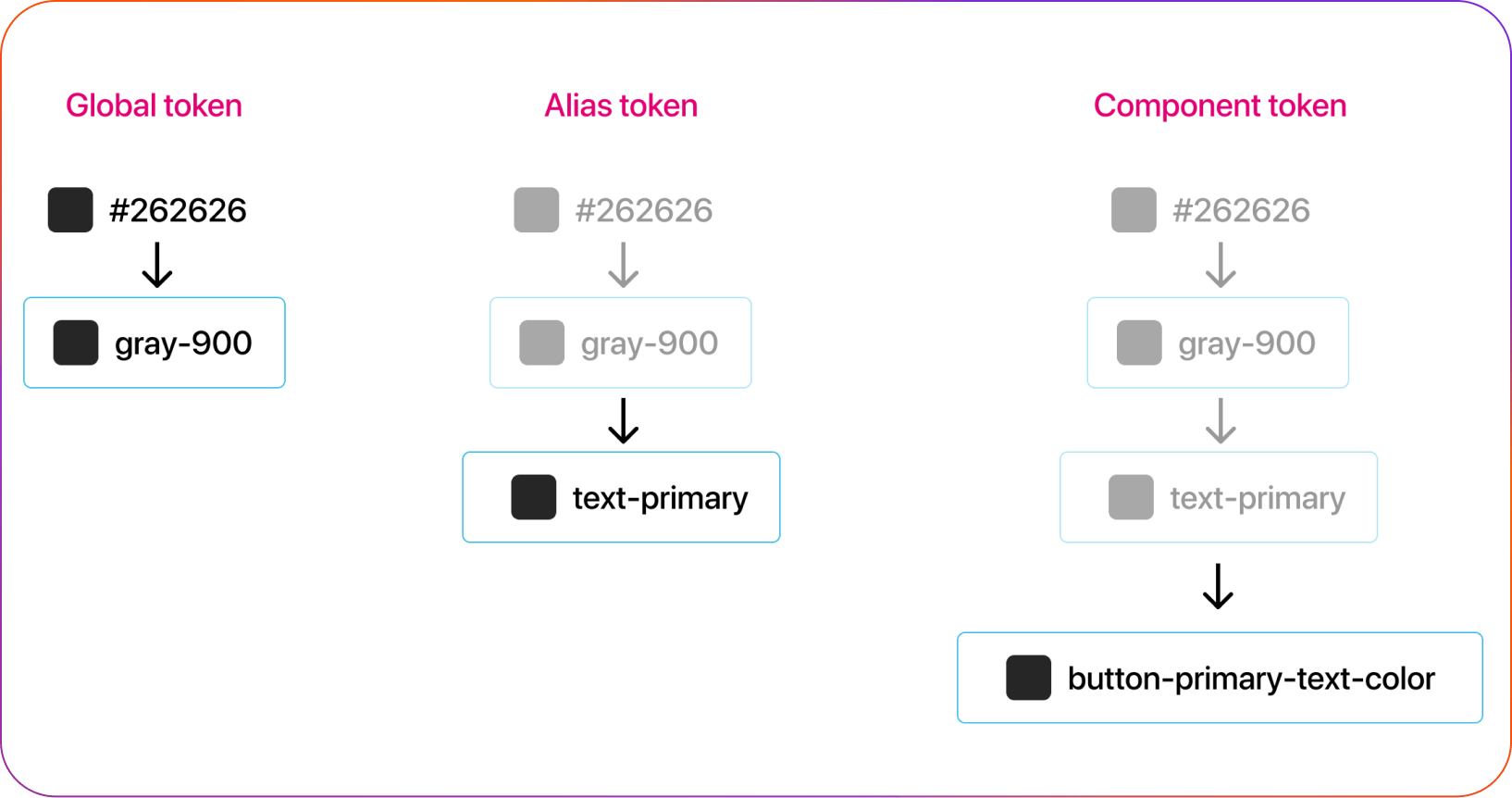
Task: Click the dark swatch beside black #262626 text
Action: click(70, 210)
